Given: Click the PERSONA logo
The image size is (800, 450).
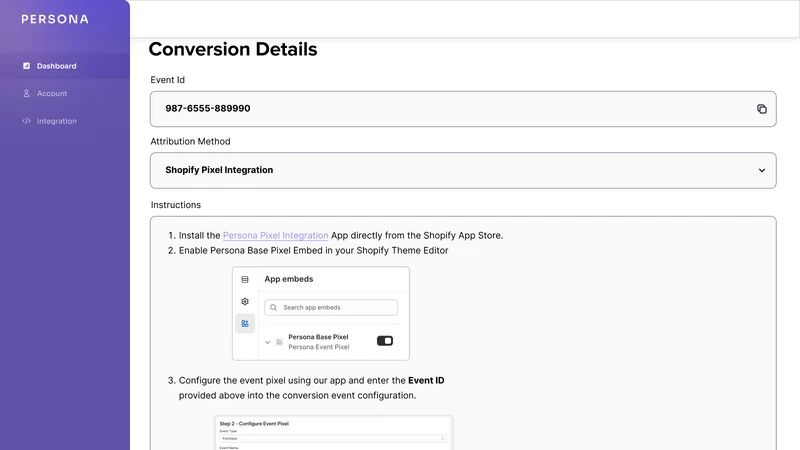Looking at the screenshot, I should coord(55,19).
